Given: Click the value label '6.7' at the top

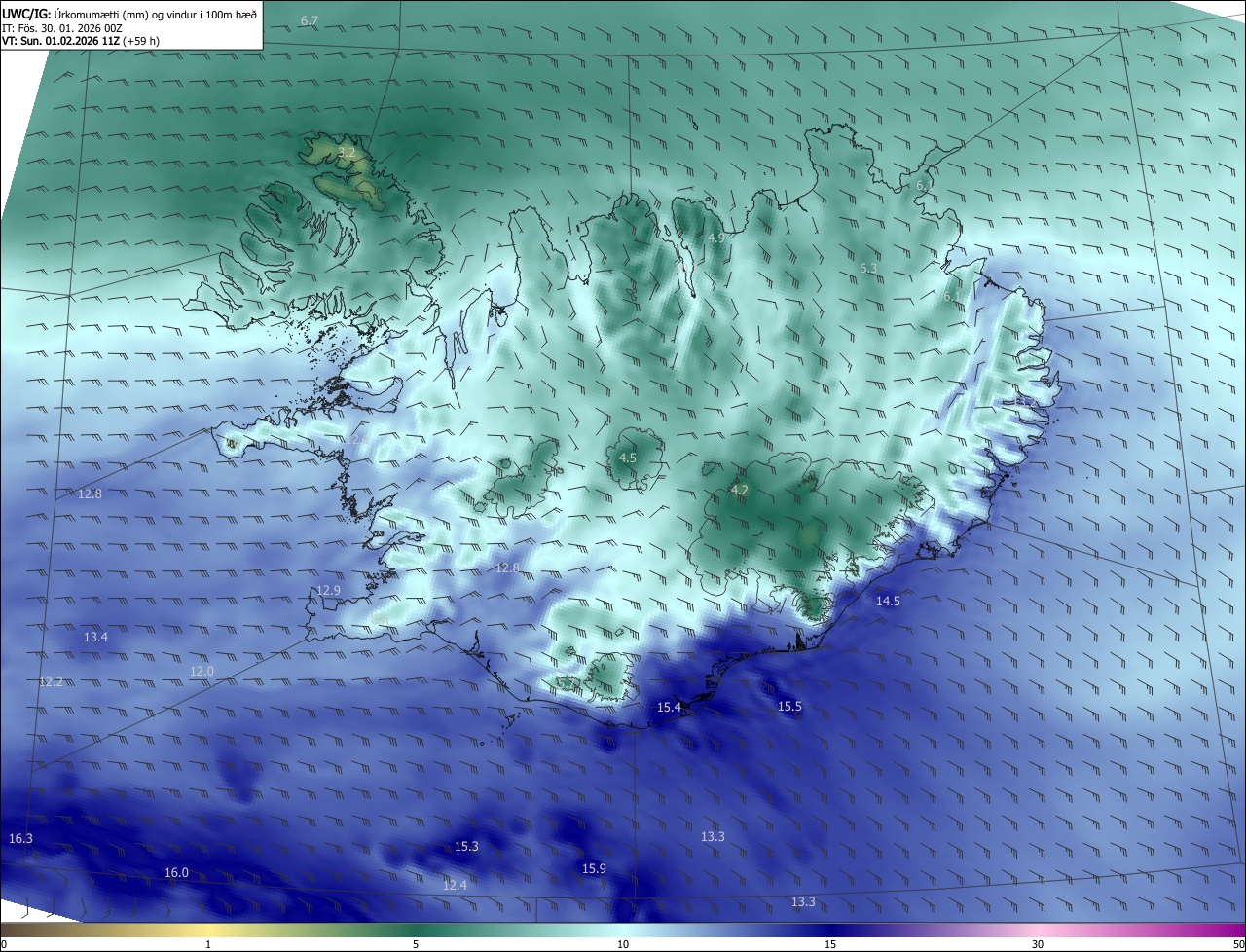Looking at the screenshot, I should pos(310,20).
